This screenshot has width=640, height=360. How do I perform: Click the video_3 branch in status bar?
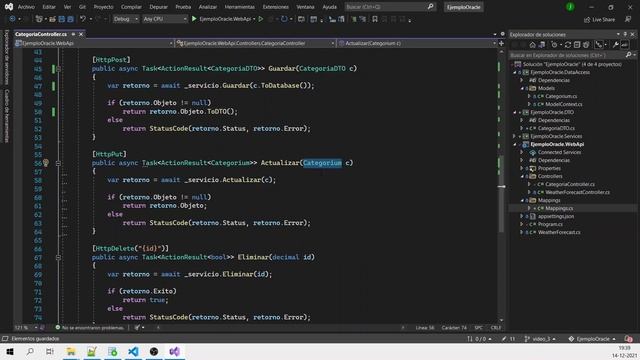click(540, 339)
